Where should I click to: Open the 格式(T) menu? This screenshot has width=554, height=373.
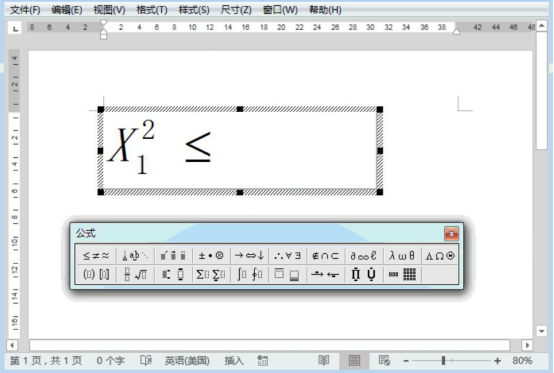pos(152,10)
